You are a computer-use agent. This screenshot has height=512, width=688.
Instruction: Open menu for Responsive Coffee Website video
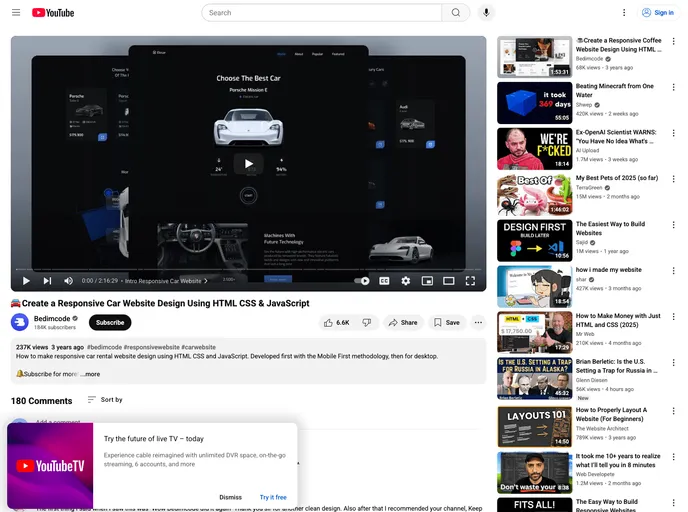click(674, 41)
